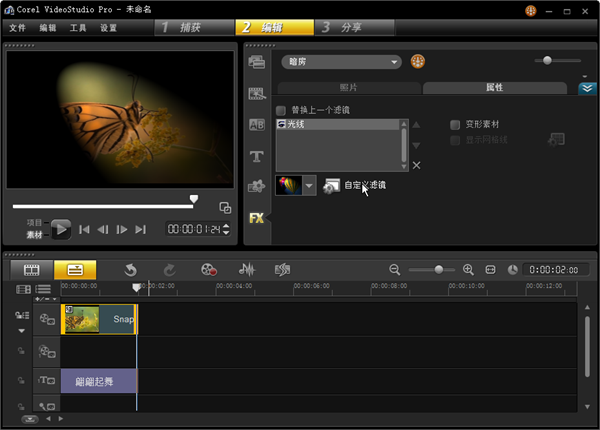This screenshot has height=430, width=600.
Task: Enable 替换上一个滤镜 checkbox
Action: click(x=281, y=109)
